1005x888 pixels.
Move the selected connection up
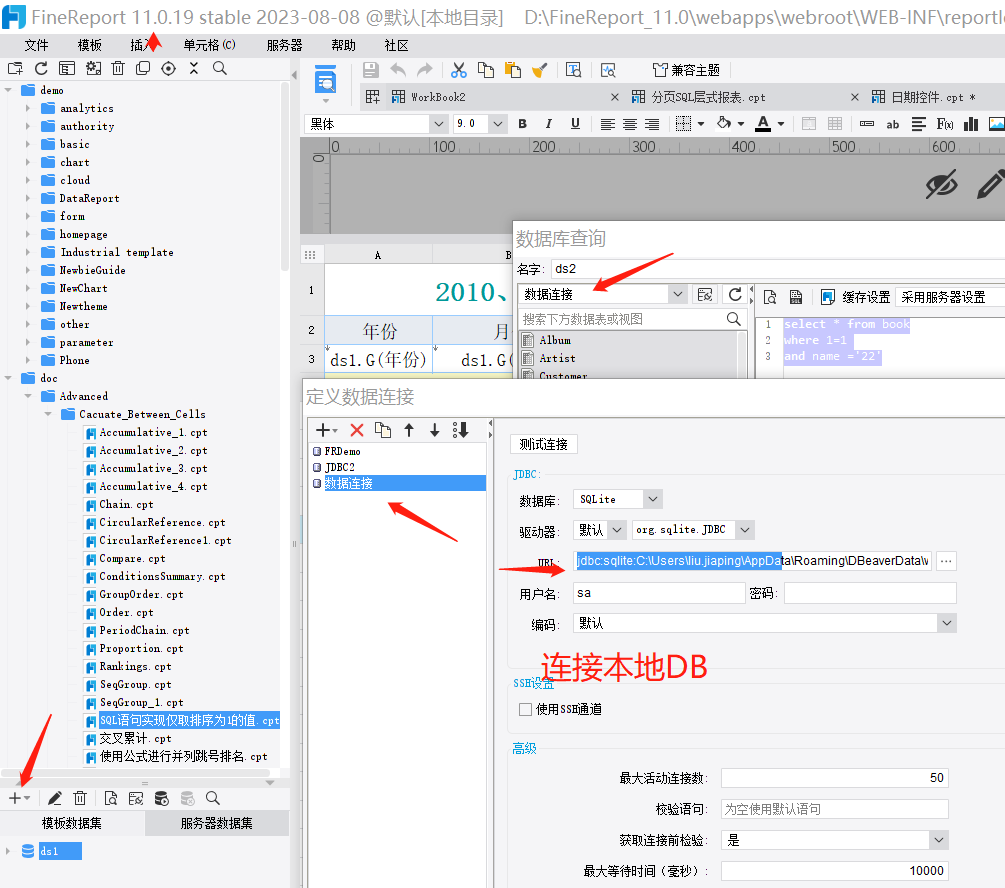tap(409, 430)
